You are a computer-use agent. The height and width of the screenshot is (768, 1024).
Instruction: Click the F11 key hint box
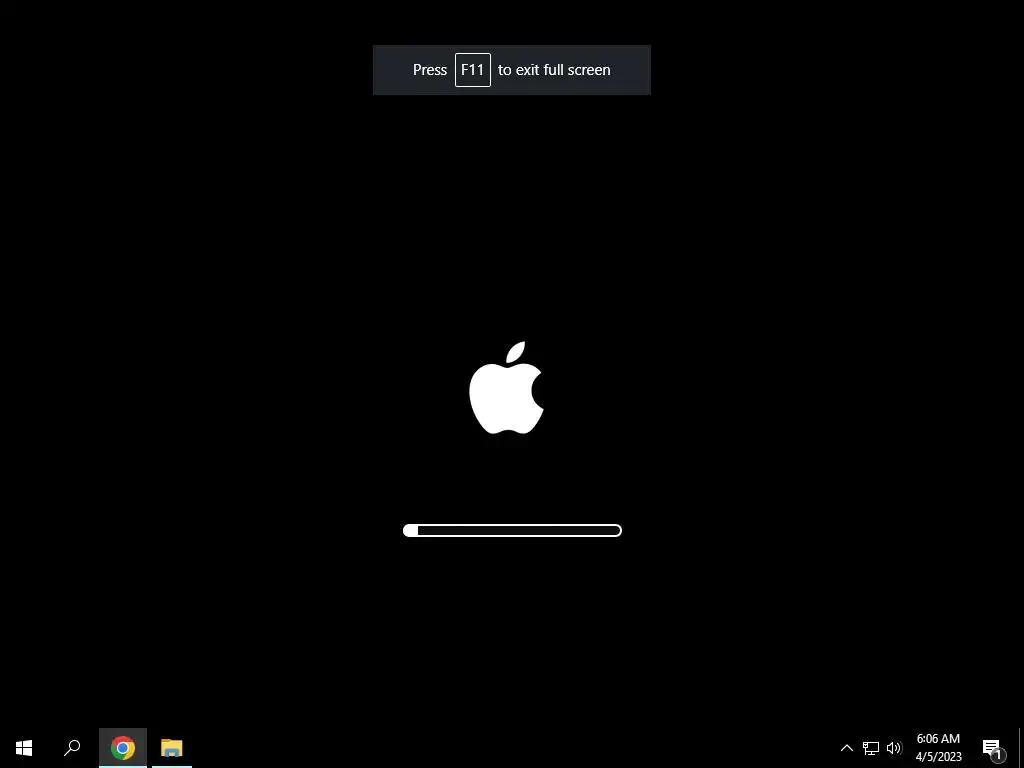[x=473, y=70]
